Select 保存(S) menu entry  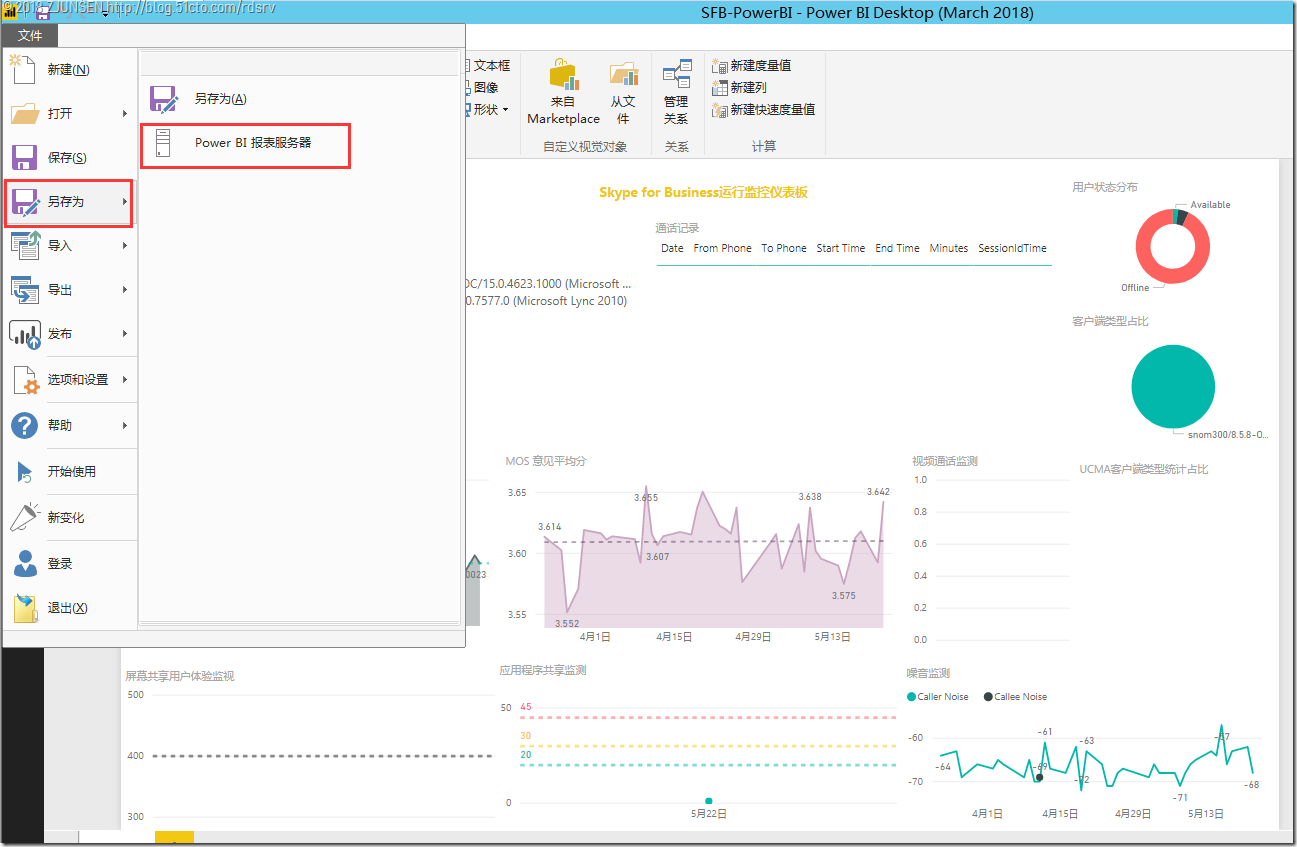pos(70,158)
